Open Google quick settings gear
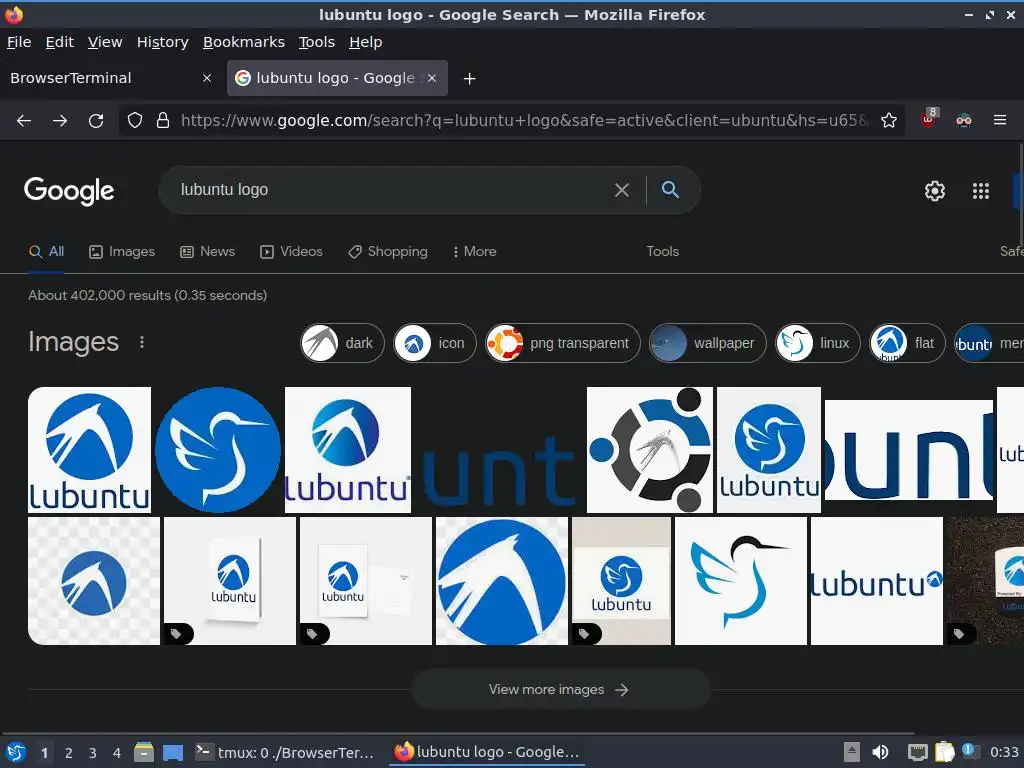 click(935, 191)
